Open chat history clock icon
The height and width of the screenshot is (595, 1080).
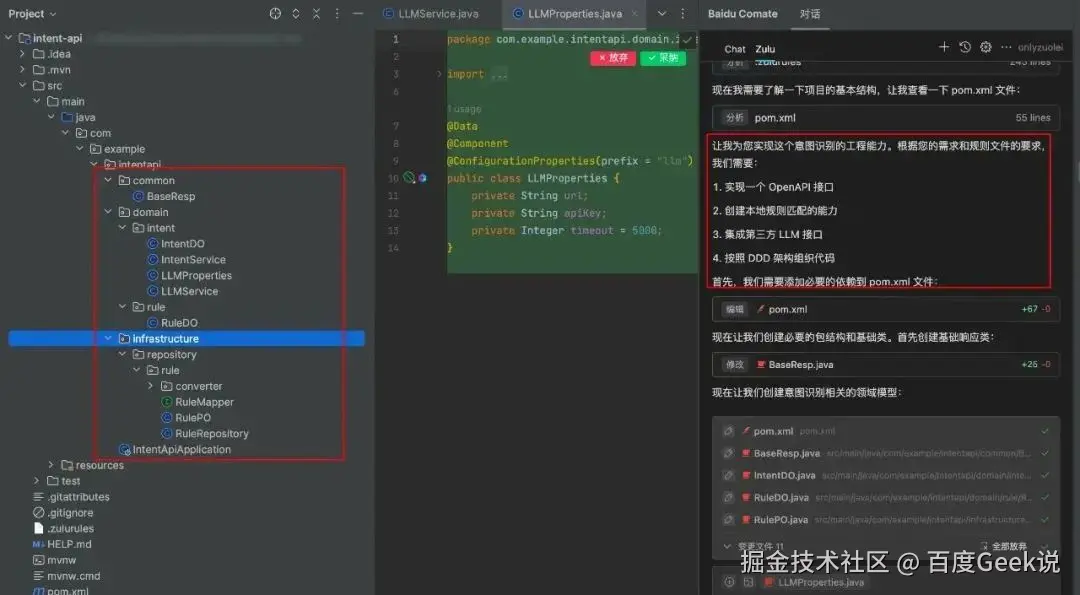(965, 47)
